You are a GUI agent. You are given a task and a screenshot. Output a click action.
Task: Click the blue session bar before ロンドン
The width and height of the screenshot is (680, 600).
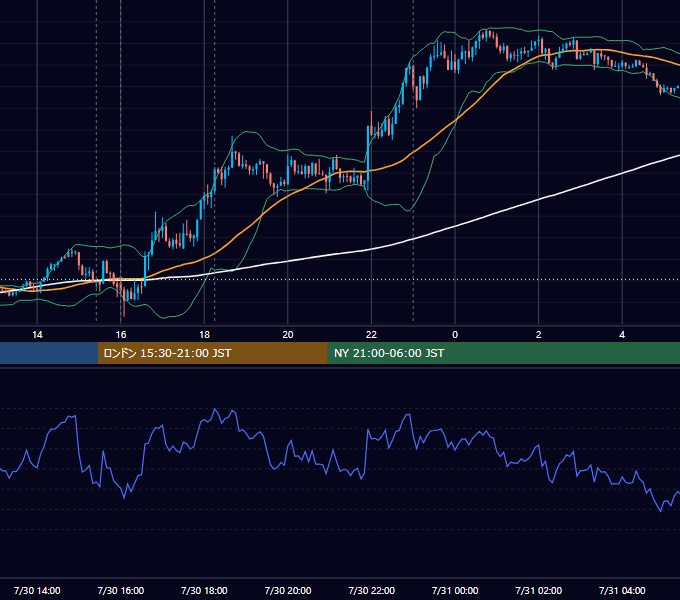tap(49, 353)
